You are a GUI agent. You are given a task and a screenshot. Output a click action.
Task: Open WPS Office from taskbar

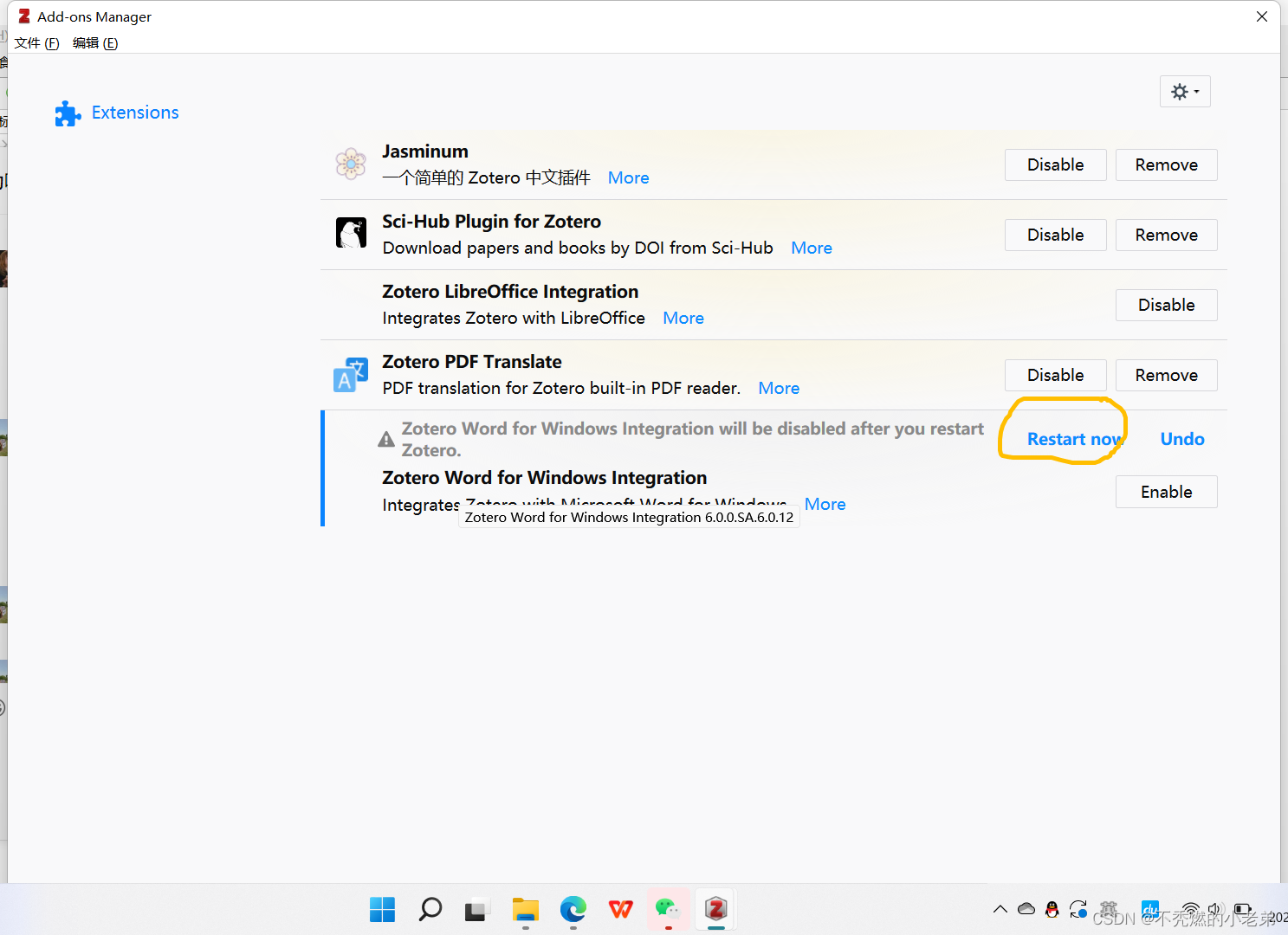tap(620, 909)
